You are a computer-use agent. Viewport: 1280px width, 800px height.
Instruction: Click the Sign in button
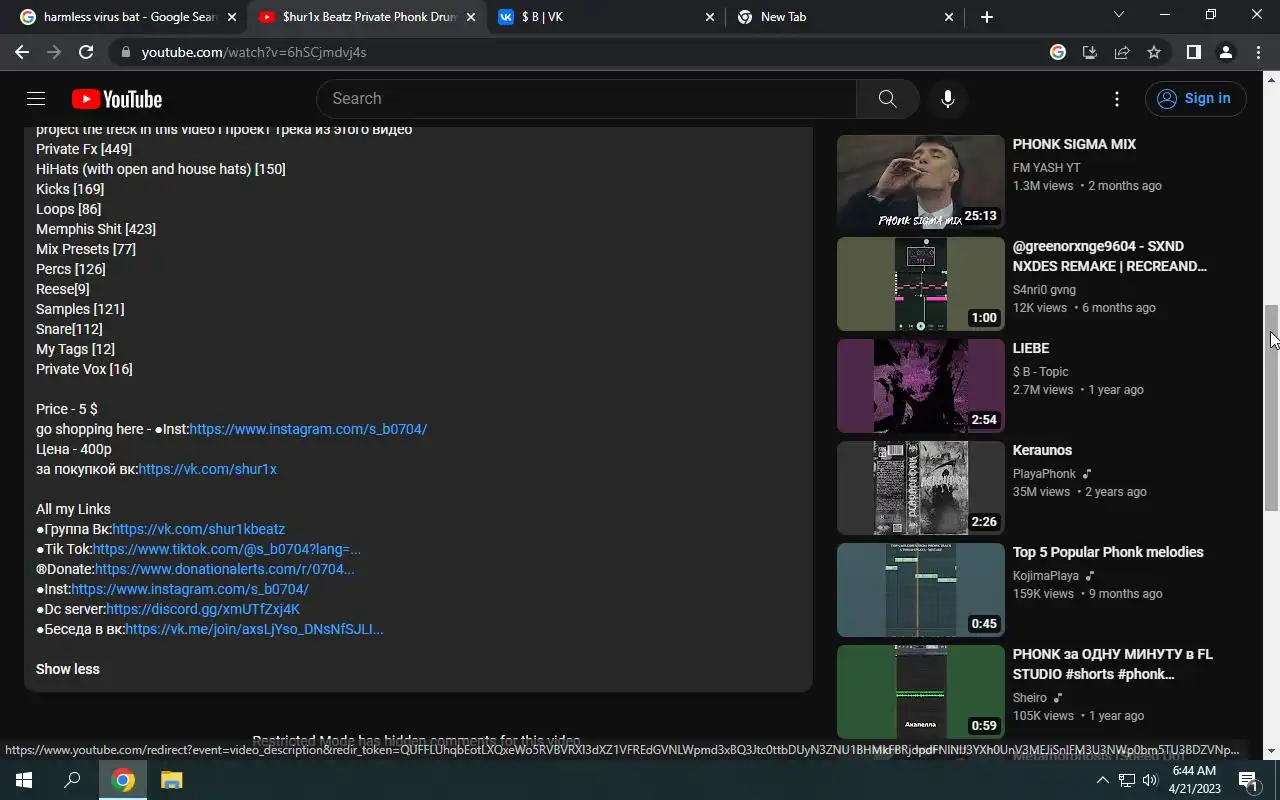[x=1196, y=98]
